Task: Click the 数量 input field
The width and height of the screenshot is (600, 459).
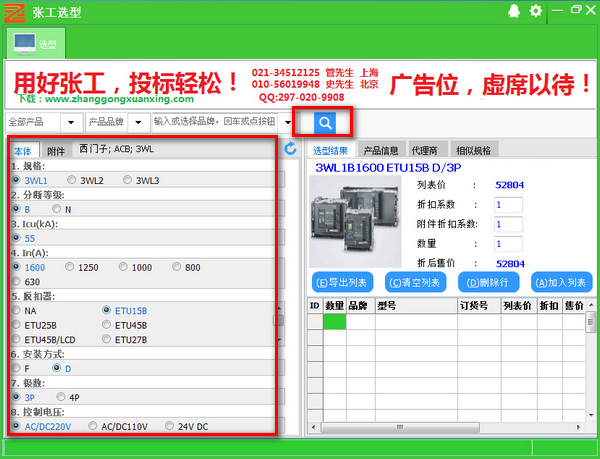Action: [509, 244]
